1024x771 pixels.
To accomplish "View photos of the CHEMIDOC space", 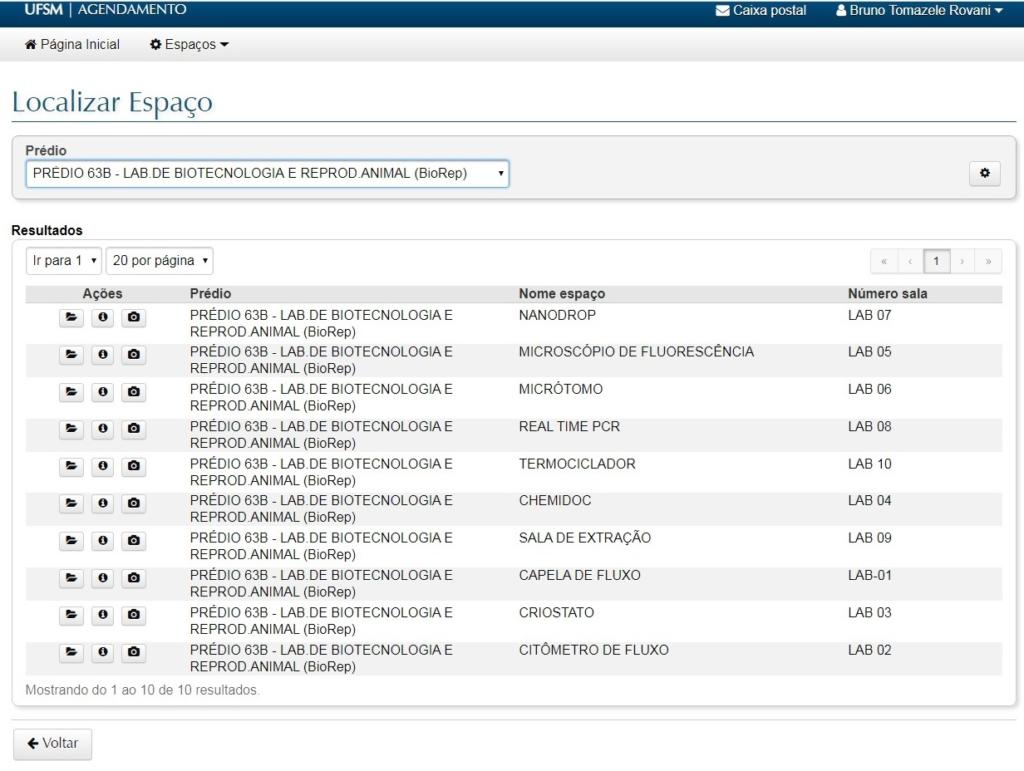I will tap(134, 503).
